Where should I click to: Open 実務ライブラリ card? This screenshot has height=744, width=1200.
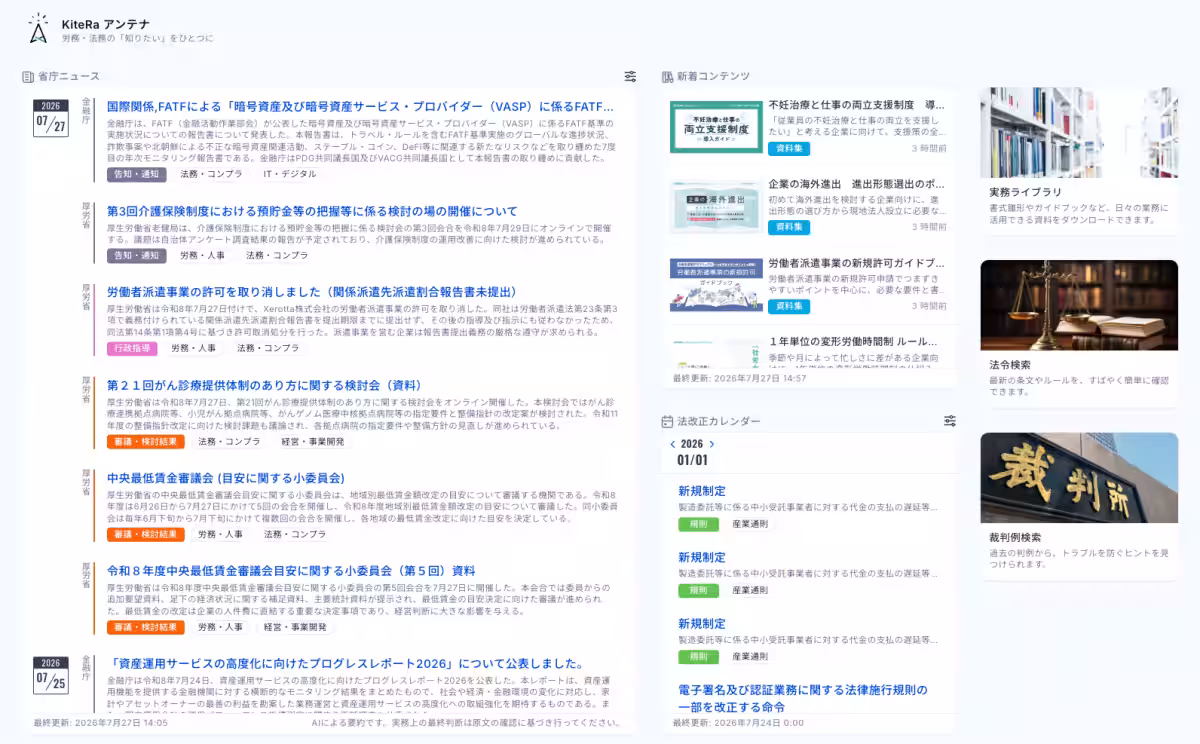click(x=1079, y=160)
